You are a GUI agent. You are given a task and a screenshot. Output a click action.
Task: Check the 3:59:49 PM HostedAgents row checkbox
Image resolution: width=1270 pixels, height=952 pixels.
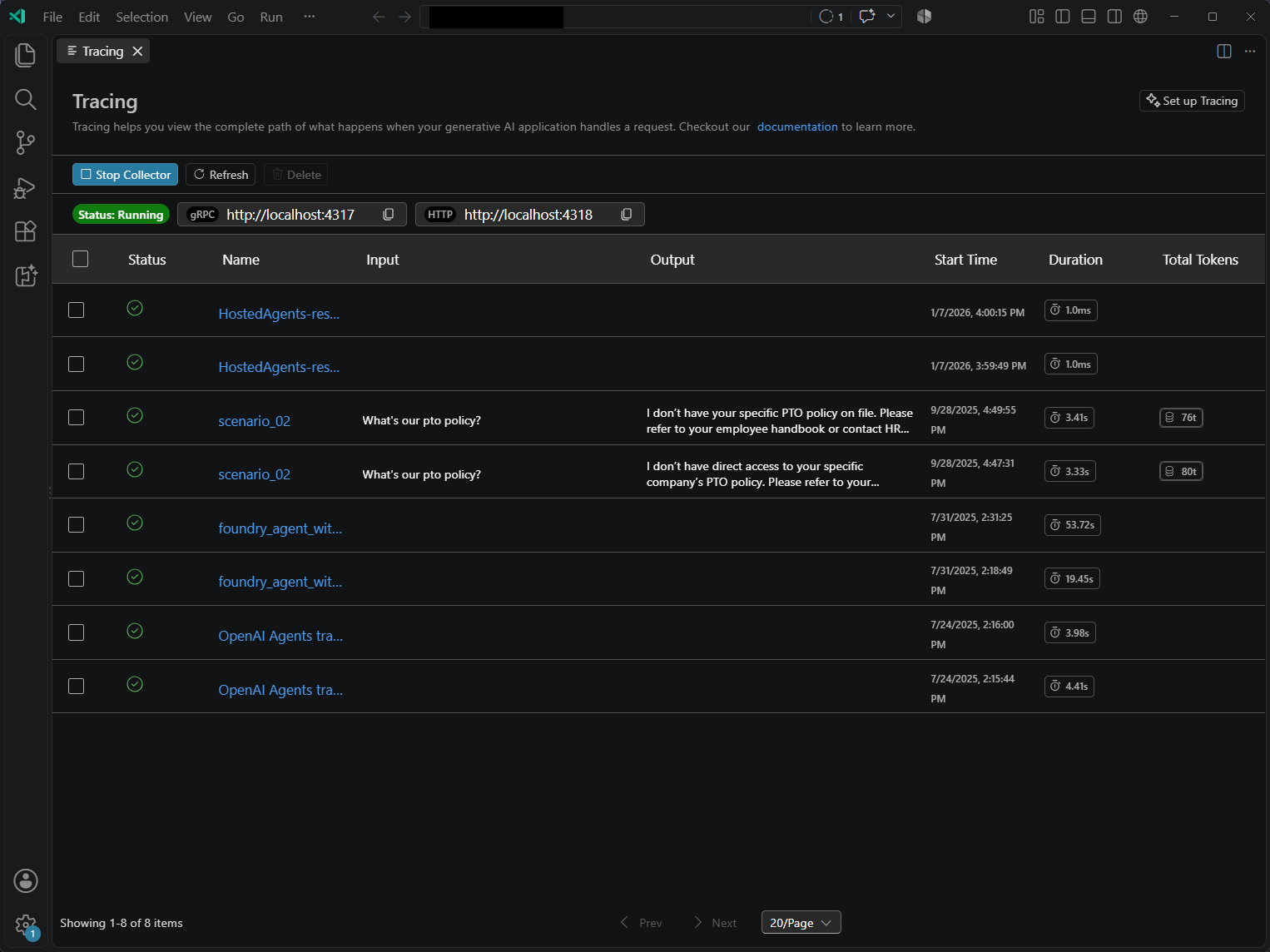coord(77,364)
